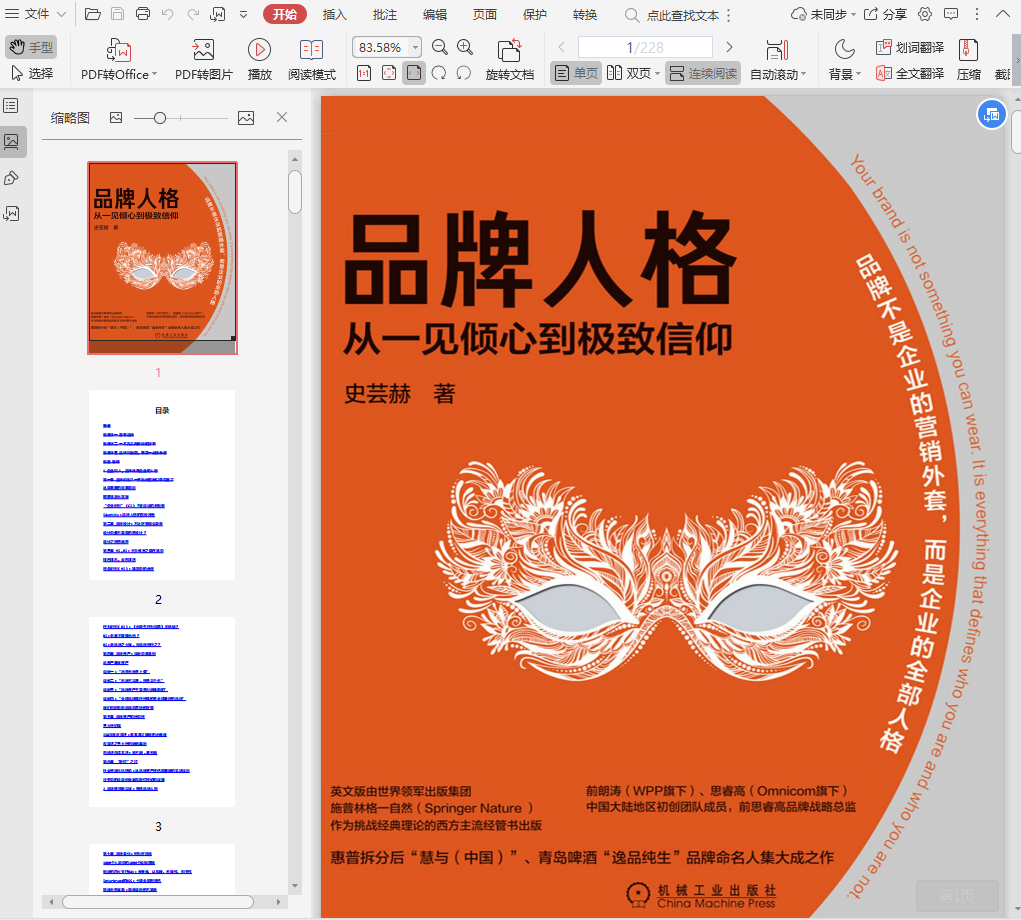1021x920 pixels.
Task: Toggle 连续阅读 continuous reading mode
Action: coord(703,73)
